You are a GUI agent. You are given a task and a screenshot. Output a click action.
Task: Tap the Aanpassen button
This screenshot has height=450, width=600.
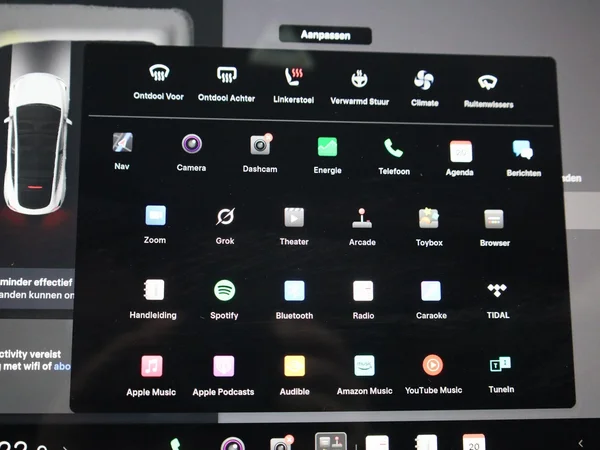[325, 35]
